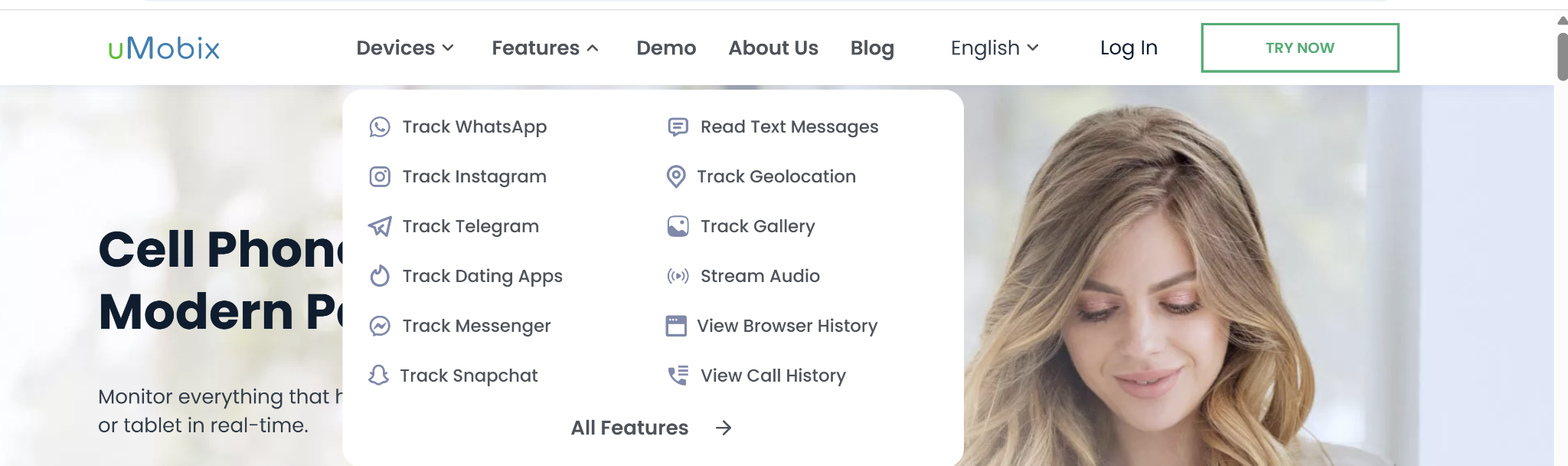Click the Browser History window icon
Image resolution: width=1568 pixels, height=466 pixels.
(x=676, y=326)
